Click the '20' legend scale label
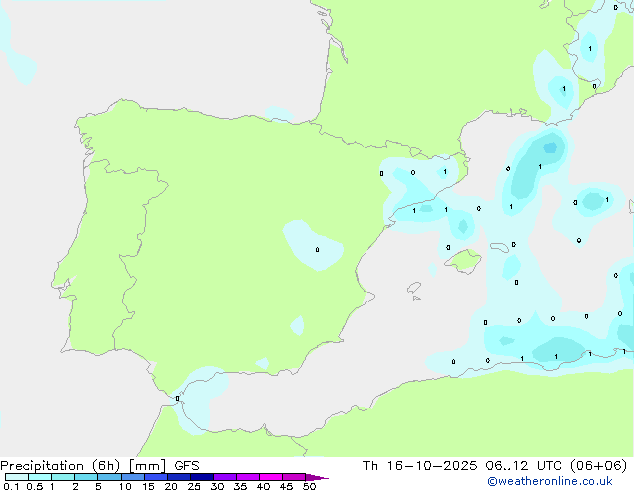Viewport: 634px width, 490px height. tap(171, 486)
